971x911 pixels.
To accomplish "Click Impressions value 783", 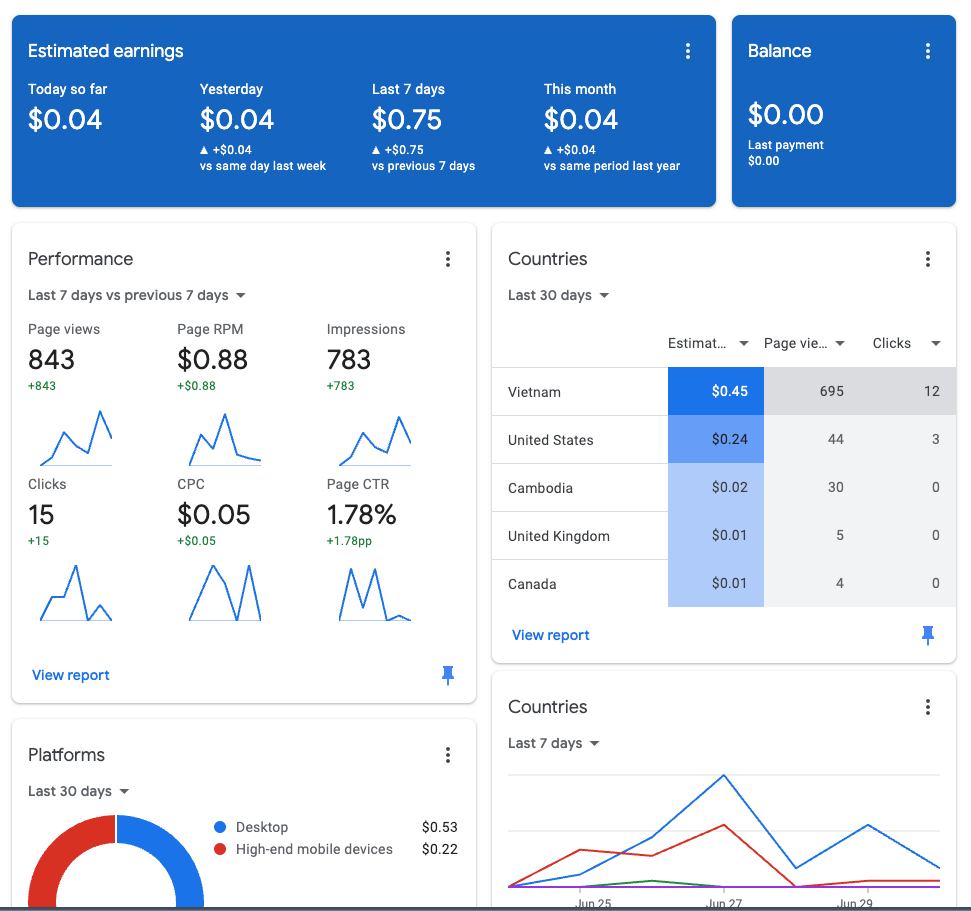I will tap(349, 359).
